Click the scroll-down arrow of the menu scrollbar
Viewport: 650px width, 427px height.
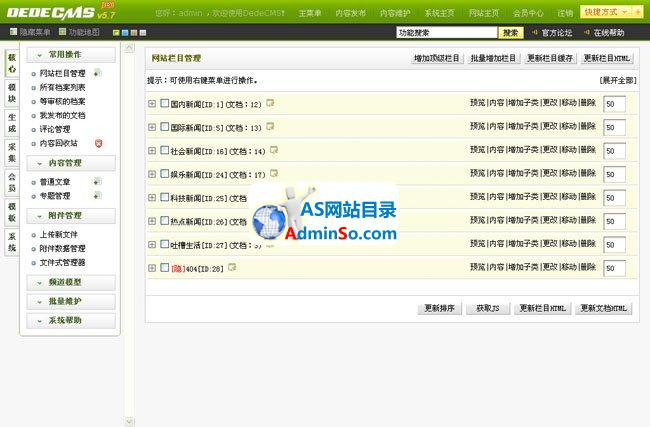coord(129,422)
